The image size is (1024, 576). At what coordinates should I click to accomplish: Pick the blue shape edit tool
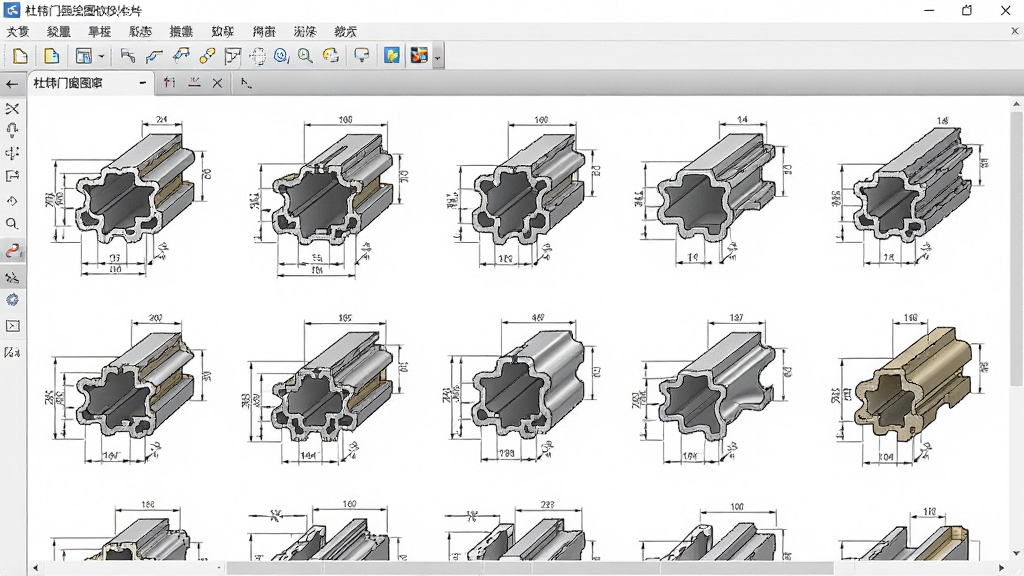click(x=181, y=56)
